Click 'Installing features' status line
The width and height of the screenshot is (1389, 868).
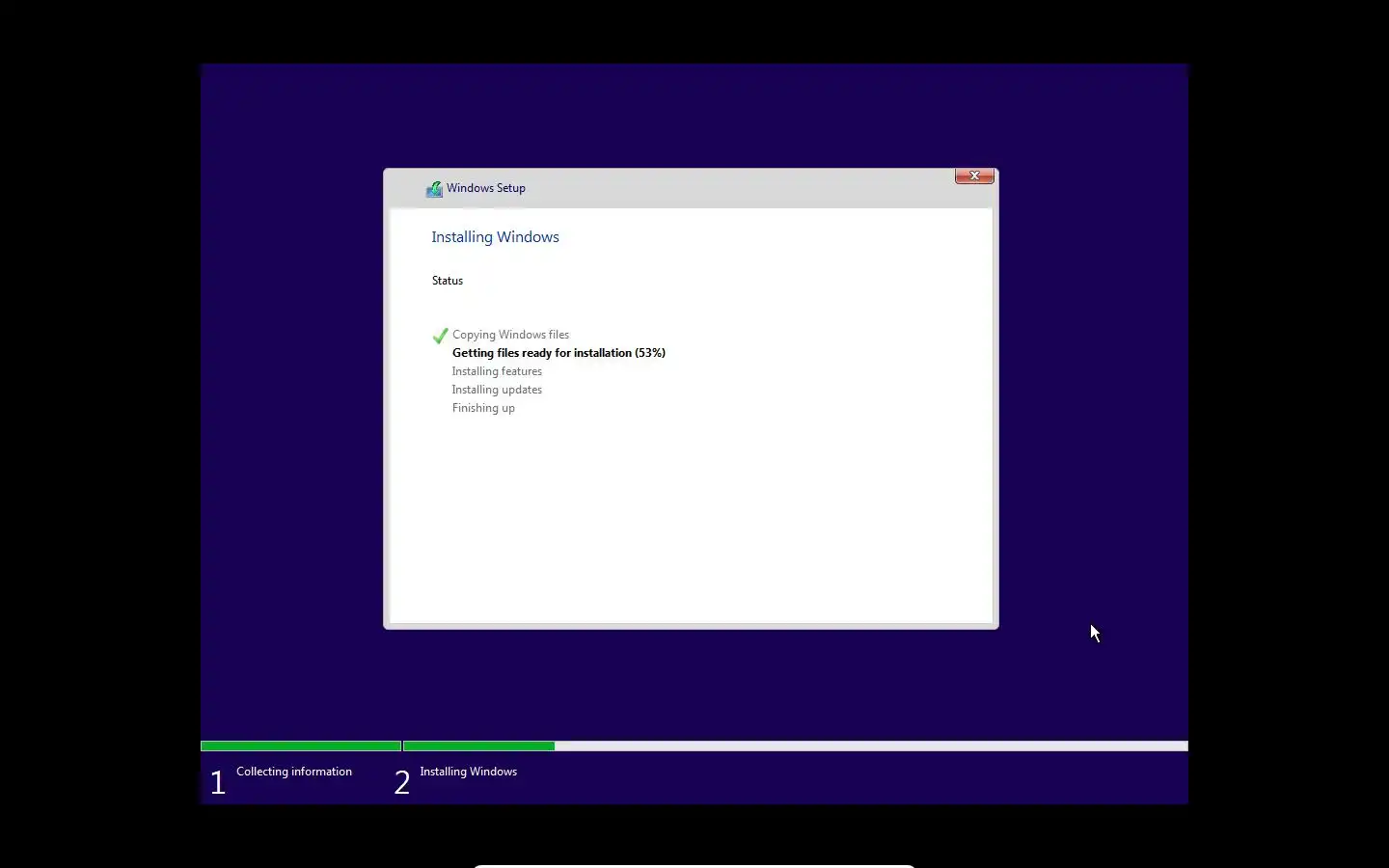pos(497,371)
